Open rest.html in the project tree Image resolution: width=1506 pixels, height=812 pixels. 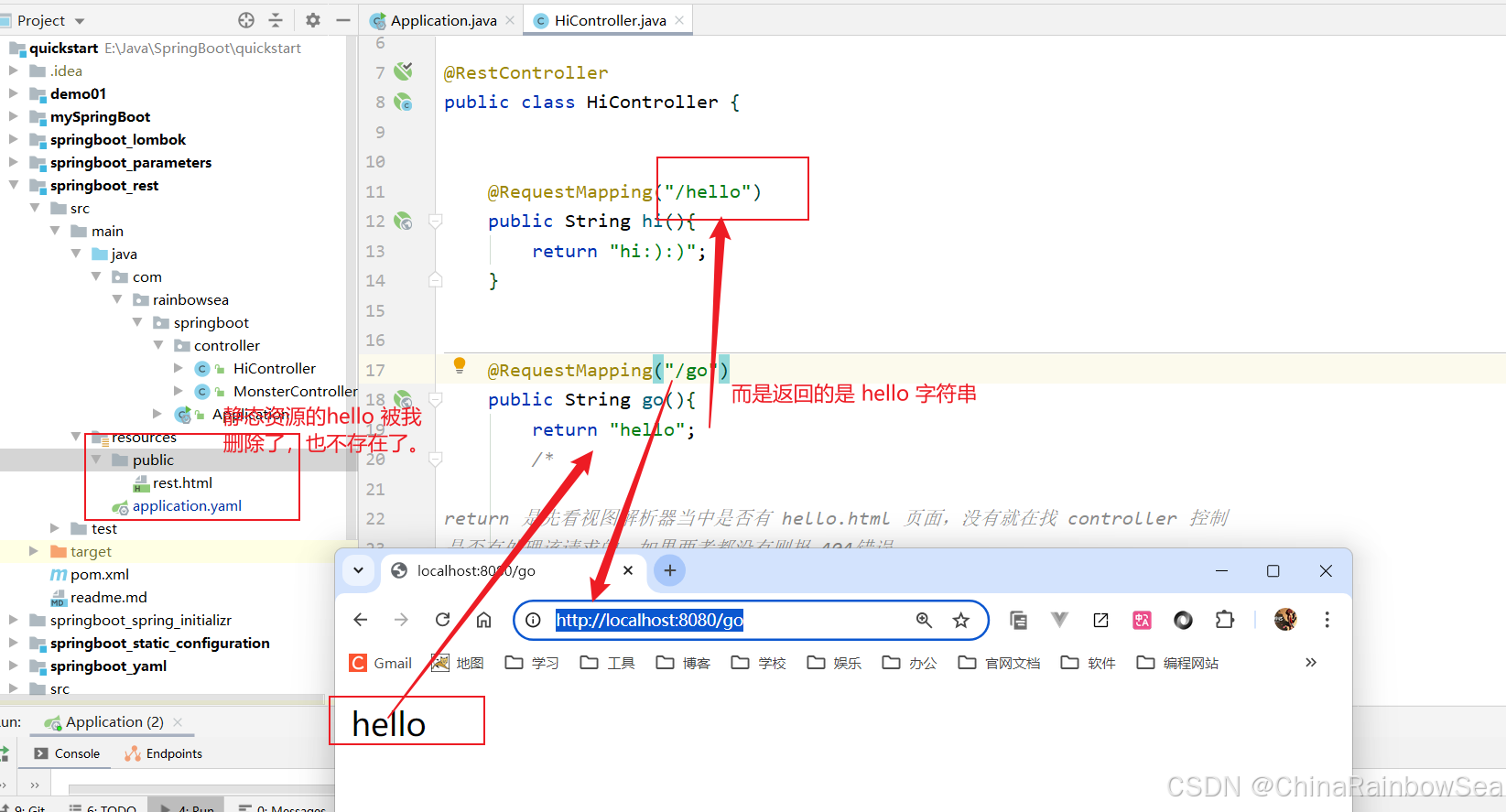click(x=182, y=482)
